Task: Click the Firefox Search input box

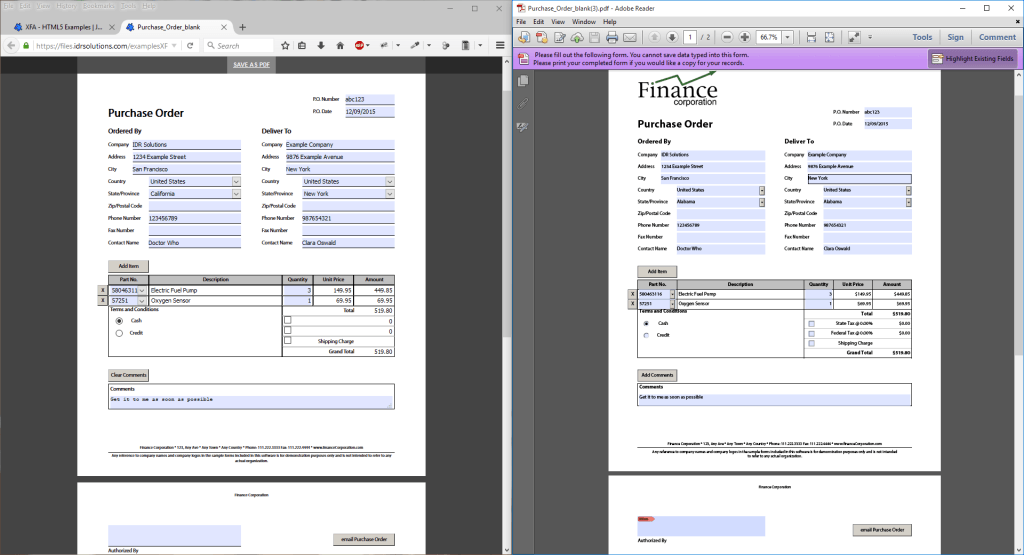Action: click(x=240, y=45)
